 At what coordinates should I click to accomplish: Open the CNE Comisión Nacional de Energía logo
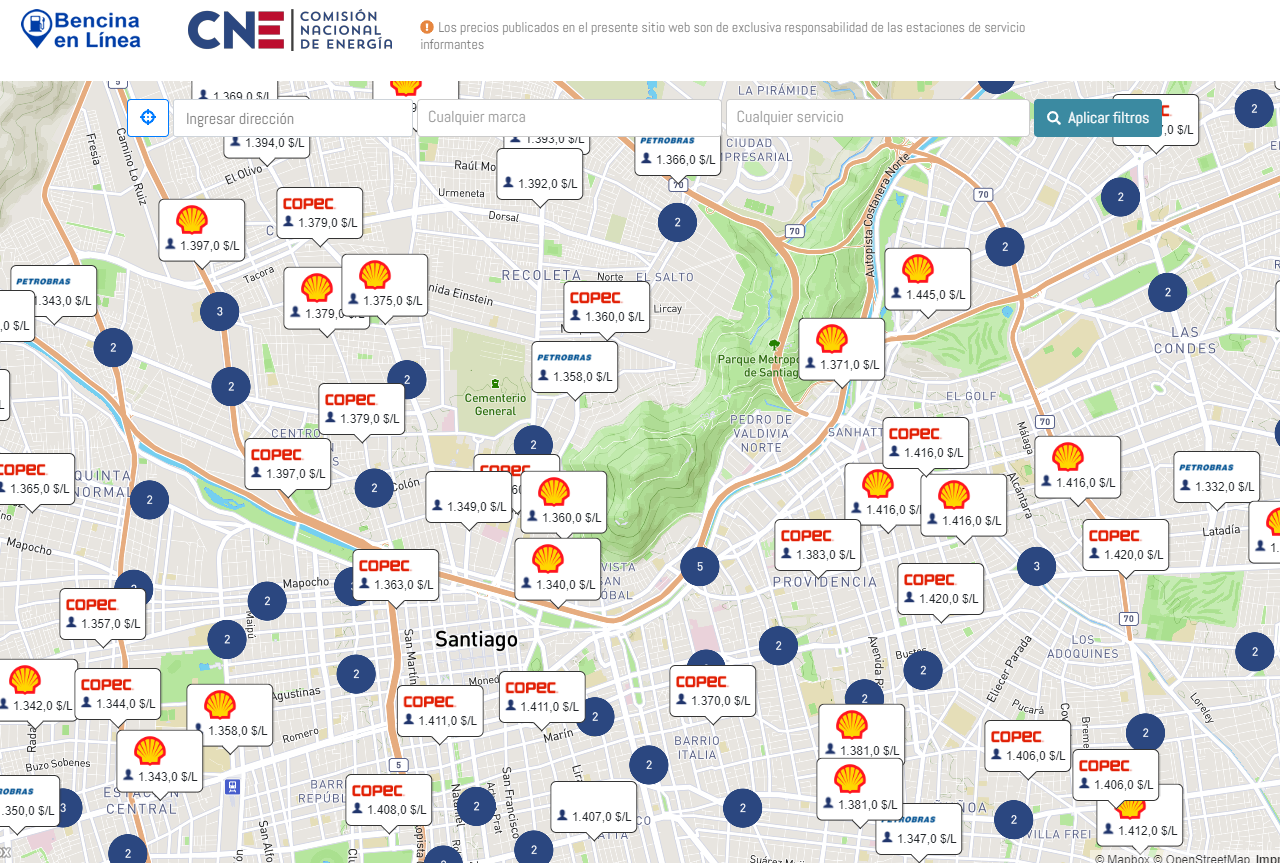pos(290,30)
